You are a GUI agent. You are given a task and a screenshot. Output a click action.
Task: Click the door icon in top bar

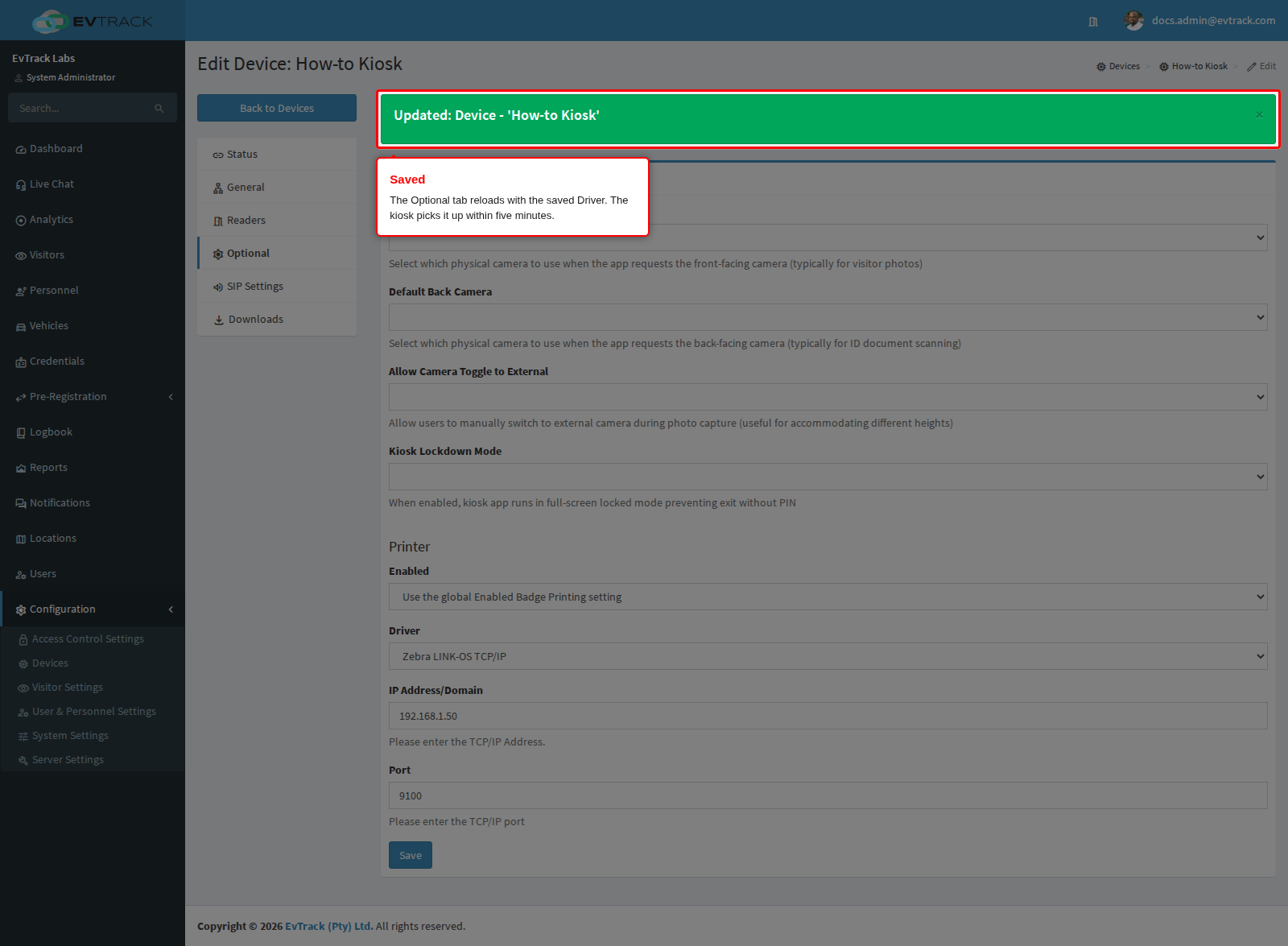pos(1093,22)
